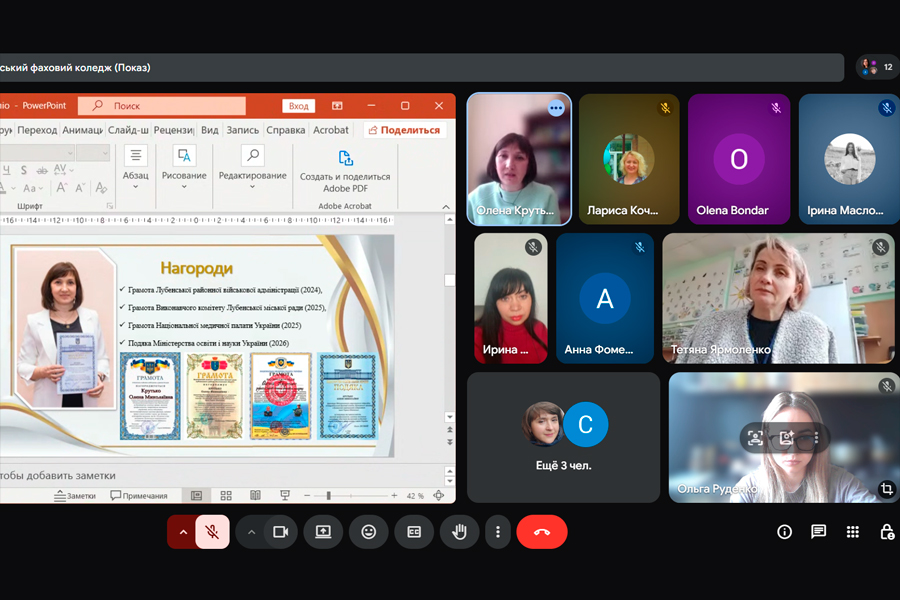
Task: Click zoom out minus button
Action: click(307, 496)
